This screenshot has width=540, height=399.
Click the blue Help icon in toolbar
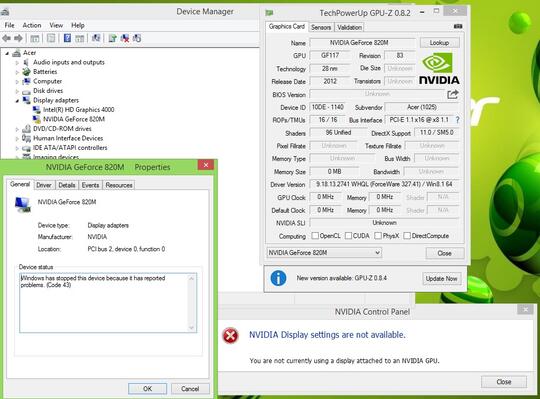[x=68, y=38]
